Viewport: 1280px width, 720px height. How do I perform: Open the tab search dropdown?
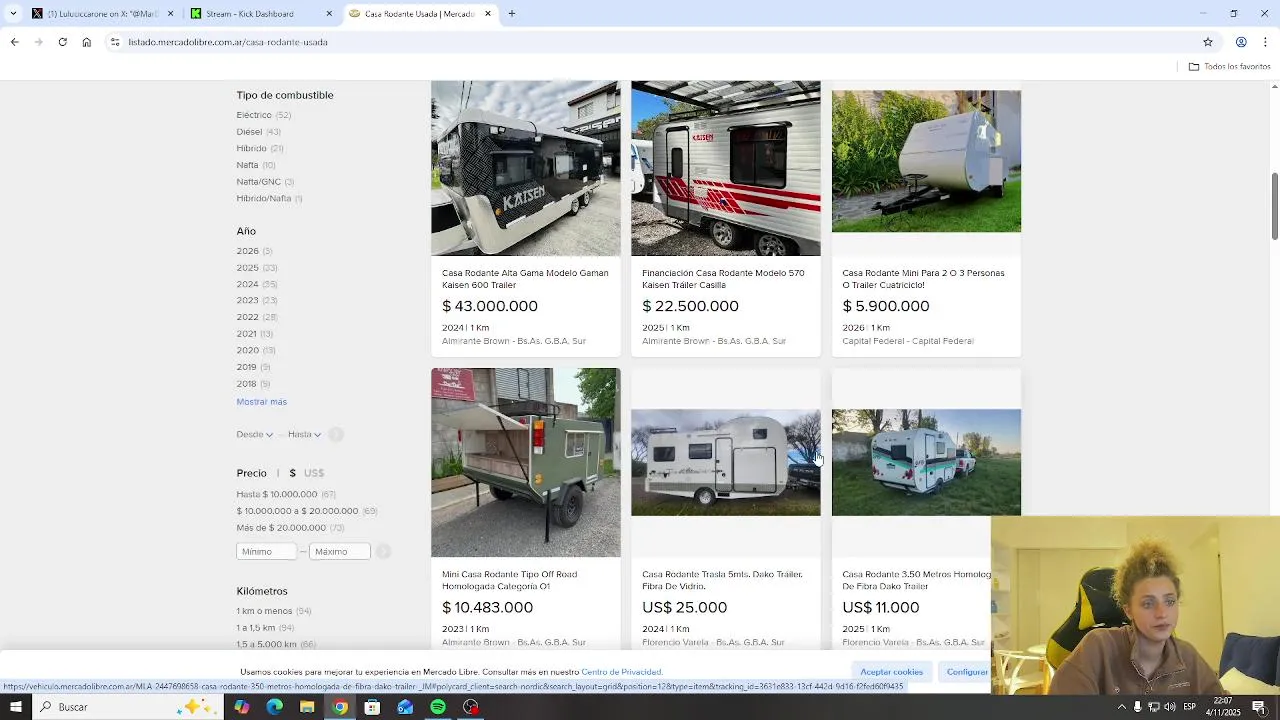click(13, 14)
